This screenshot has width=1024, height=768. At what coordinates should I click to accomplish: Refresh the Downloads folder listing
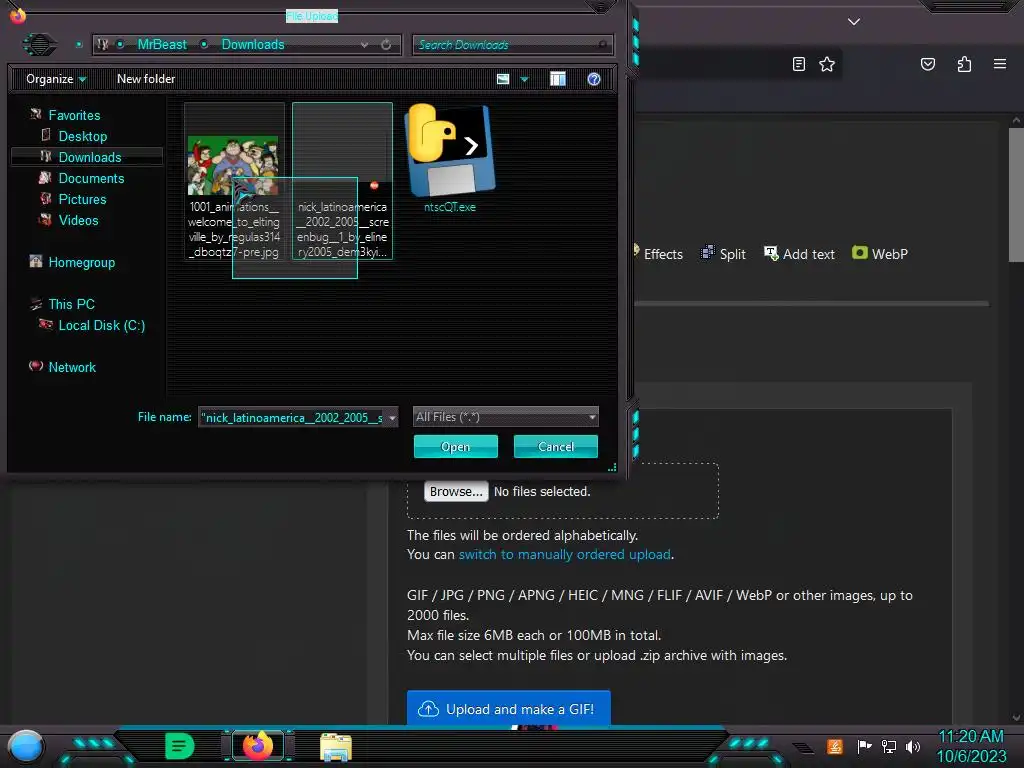click(386, 44)
